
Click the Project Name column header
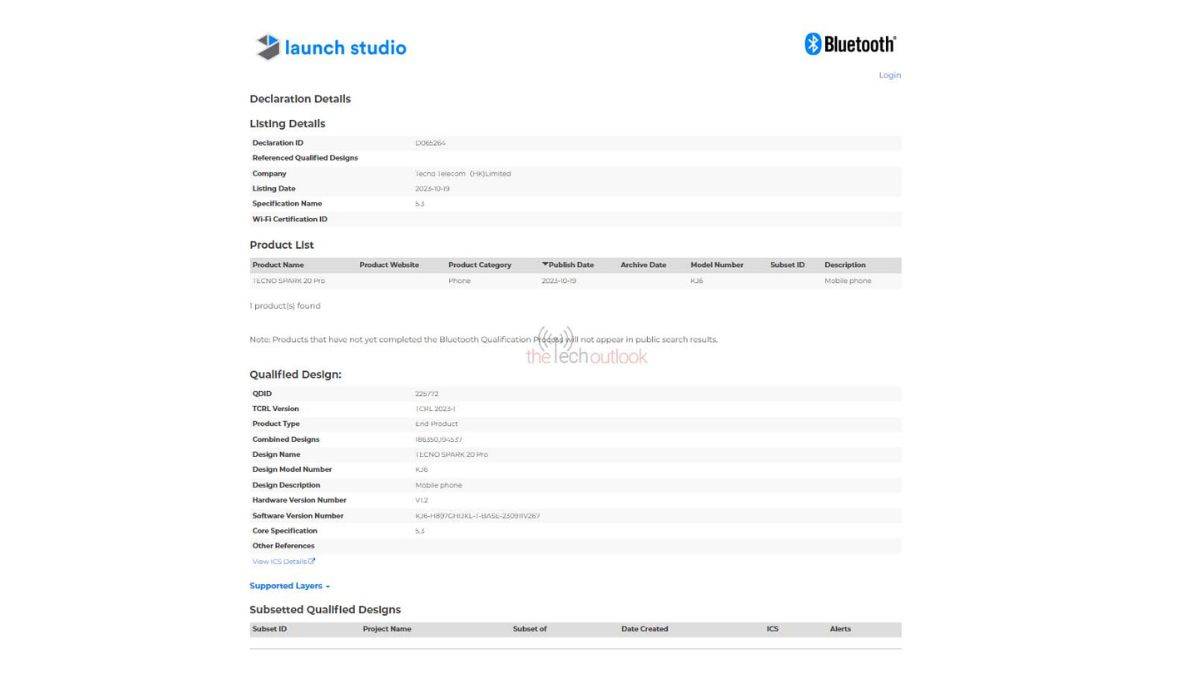pos(387,629)
